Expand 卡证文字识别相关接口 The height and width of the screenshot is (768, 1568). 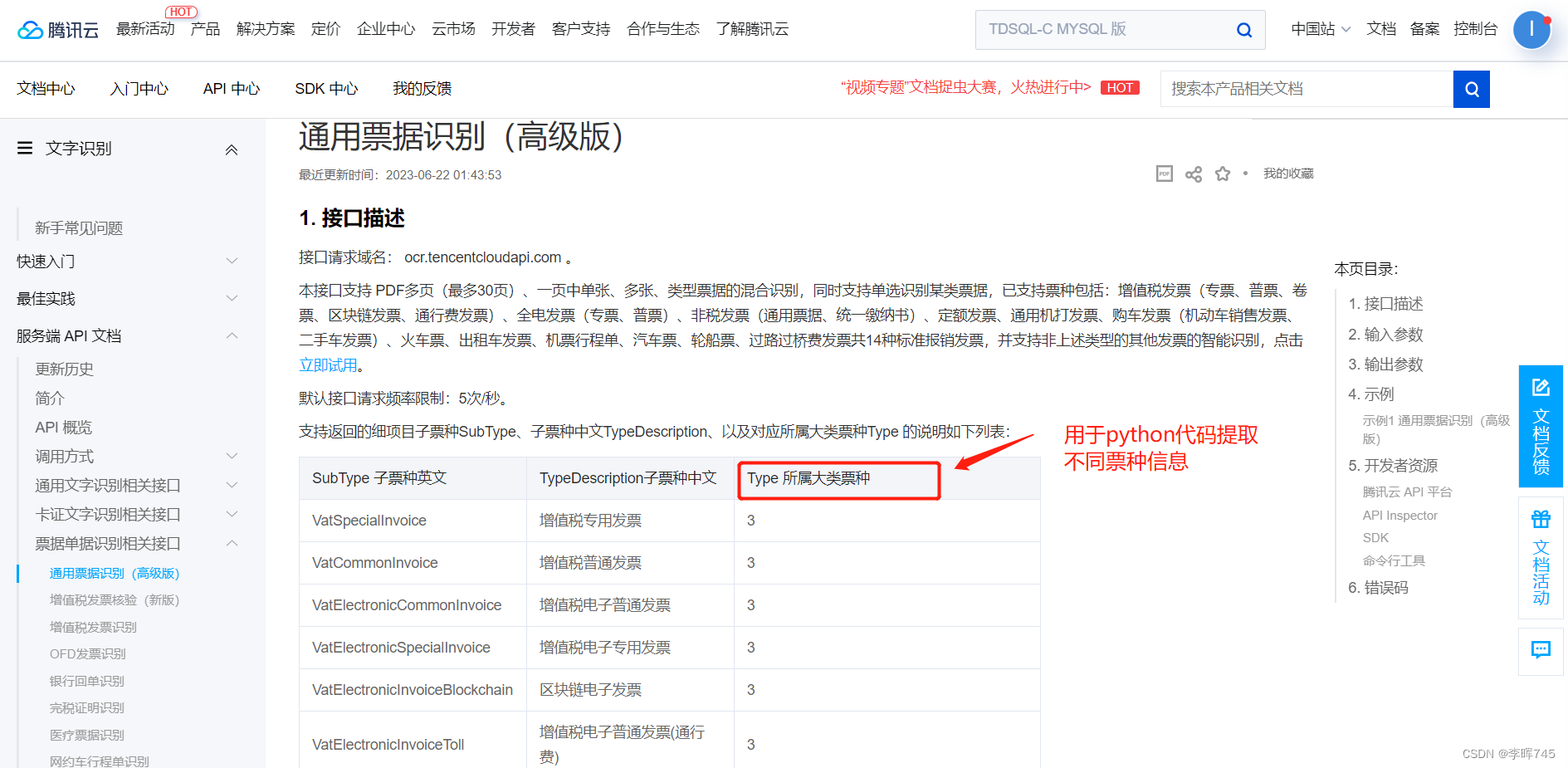coord(232,514)
